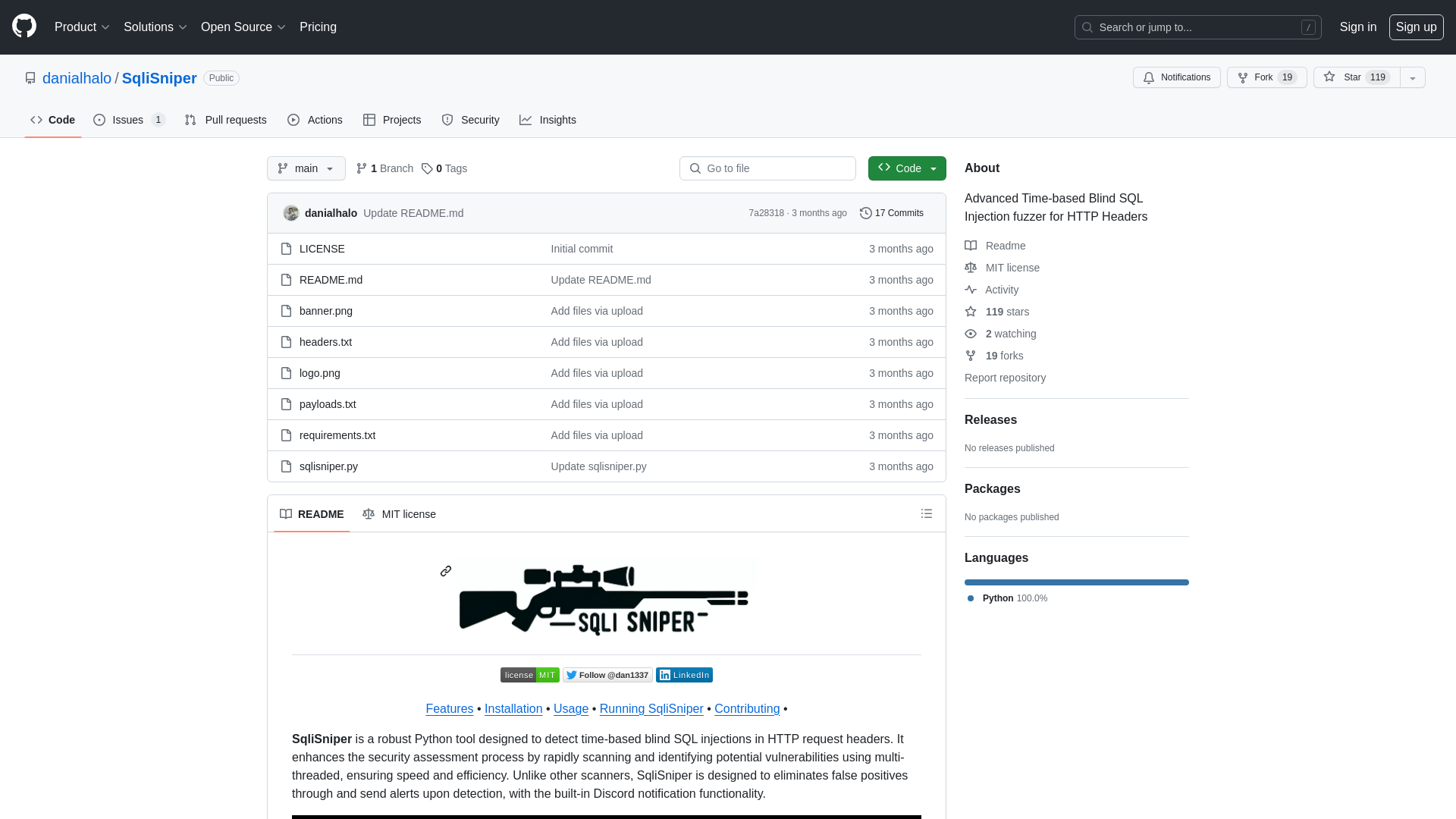Click the bell icon in Notifications button
Image resolution: width=1456 pixels, height=819 pixels.
coord(1149,77)
